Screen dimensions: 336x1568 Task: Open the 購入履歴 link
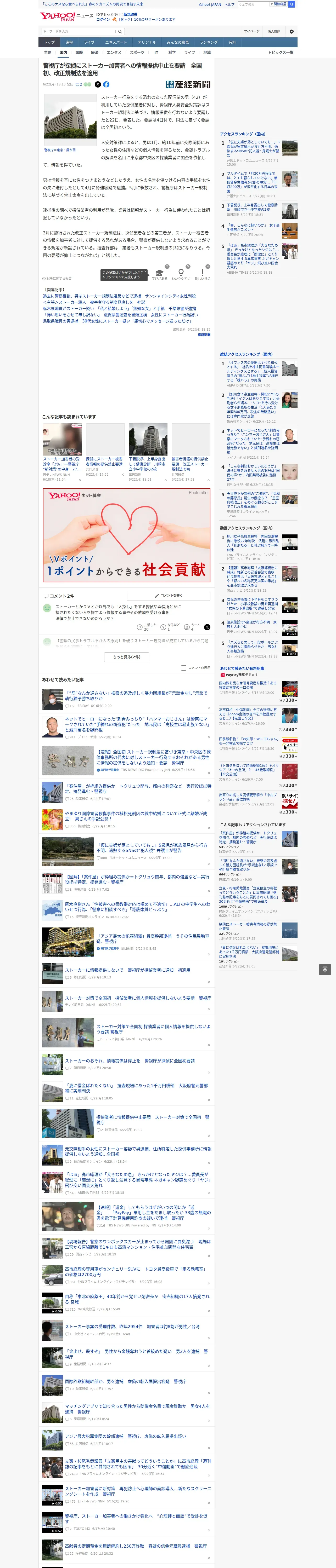tap(274, 31)
